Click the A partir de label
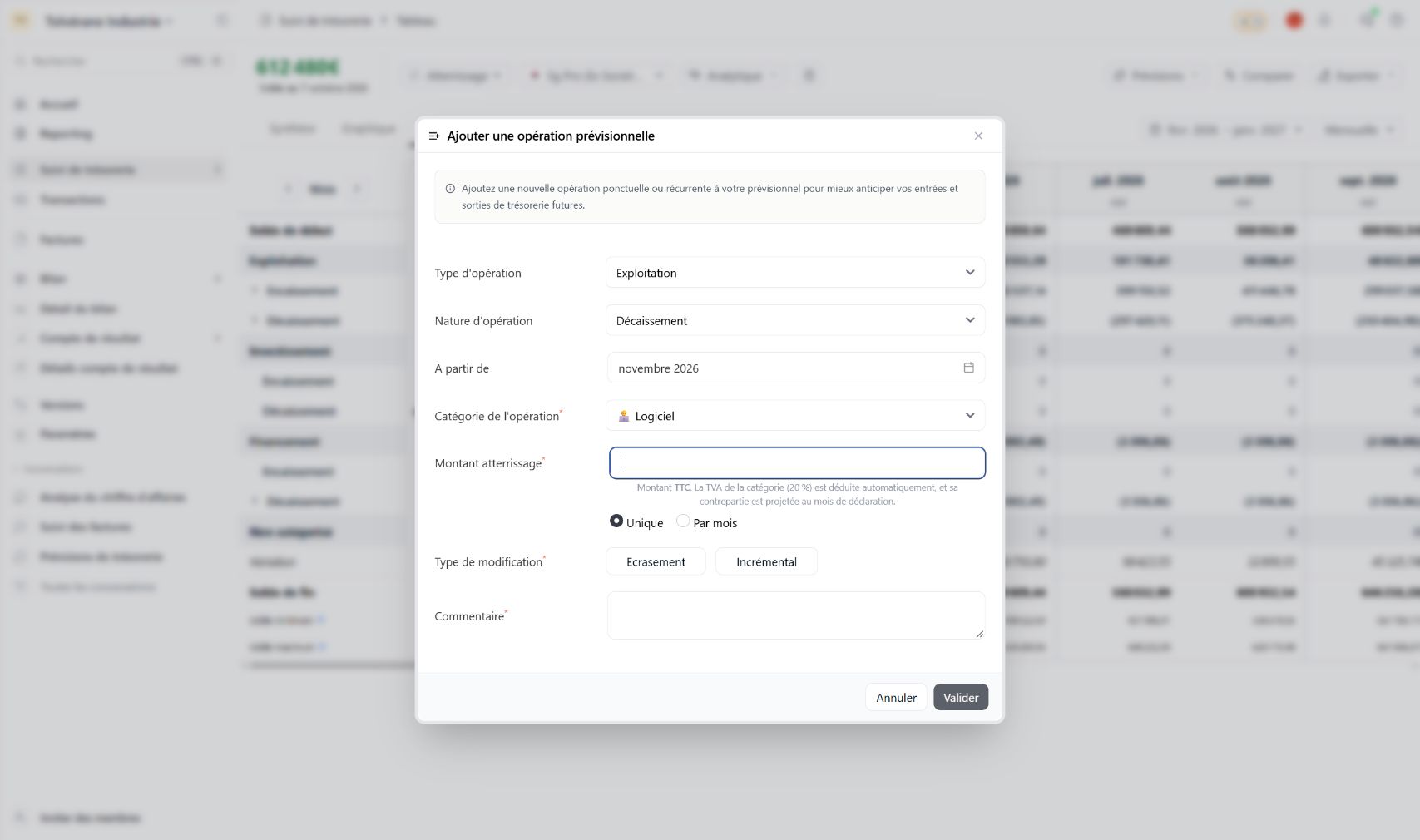This screenshot has width=1420, height=840. click(462, 368)
